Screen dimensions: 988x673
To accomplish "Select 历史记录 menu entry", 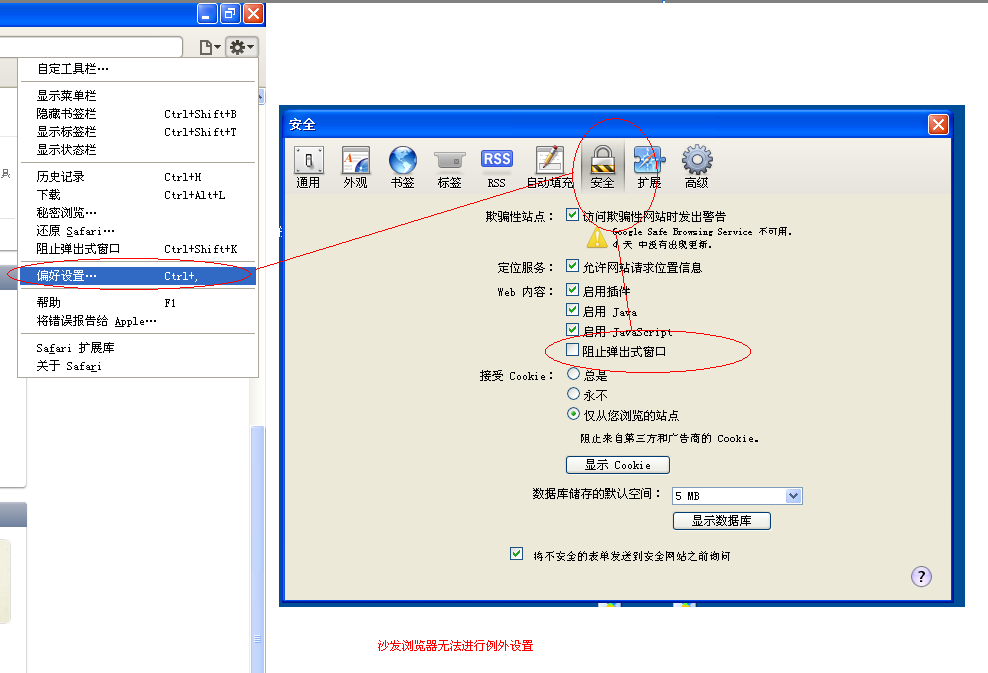I will 61,177.
